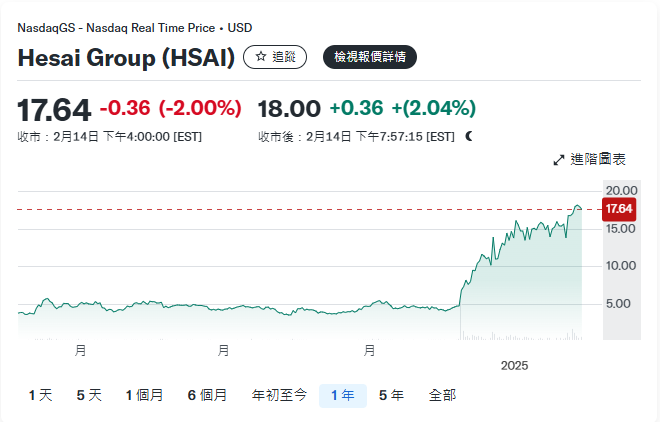
Task: Select the highlighted 1年 range
Action: tap(342, 396)
